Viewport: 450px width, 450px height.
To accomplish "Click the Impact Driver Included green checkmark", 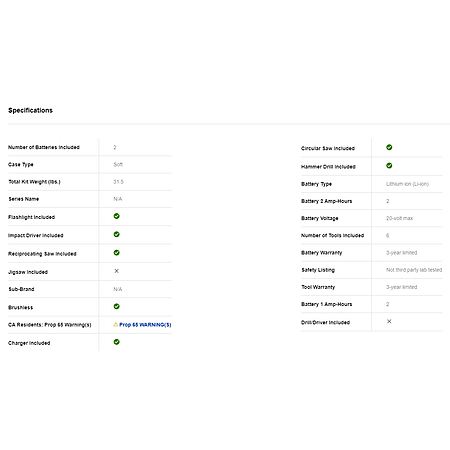I will [x=116, y=234].
